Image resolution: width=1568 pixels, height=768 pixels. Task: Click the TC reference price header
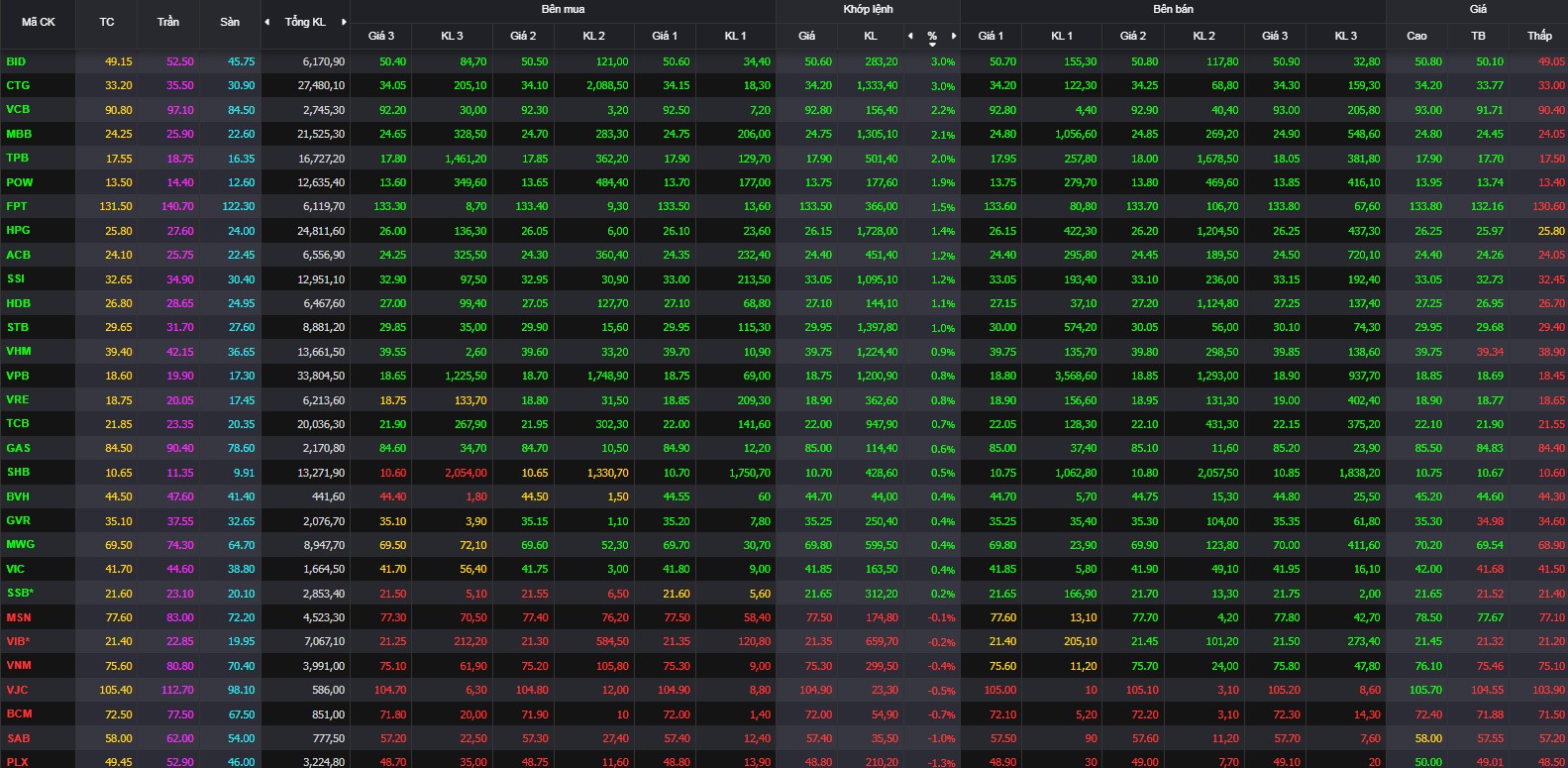point(107,22)
